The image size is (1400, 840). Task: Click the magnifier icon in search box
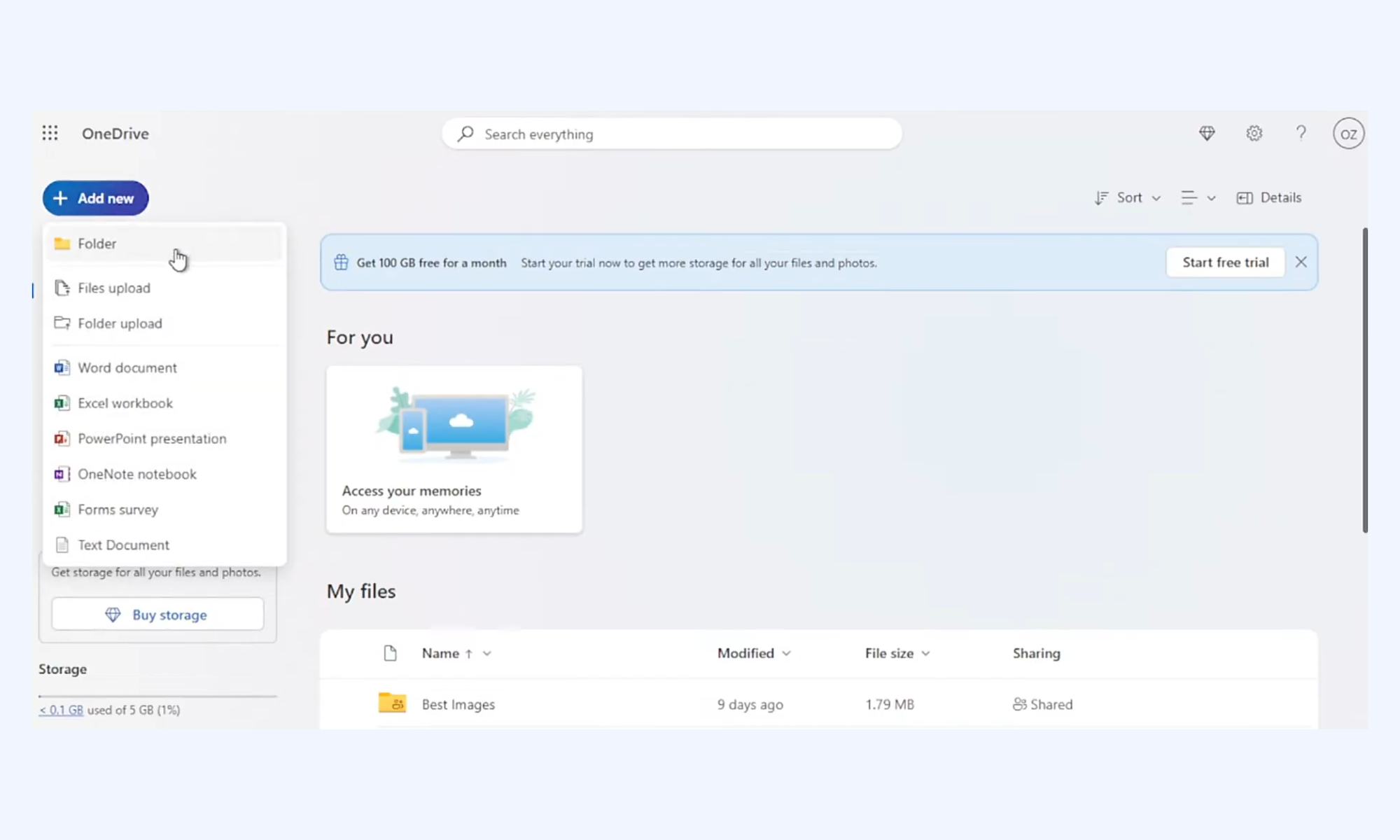point(465,134)
